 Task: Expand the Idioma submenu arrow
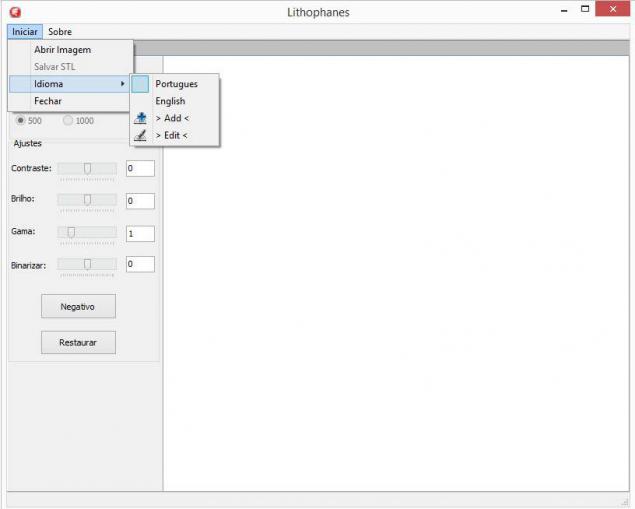click(122, 84)
